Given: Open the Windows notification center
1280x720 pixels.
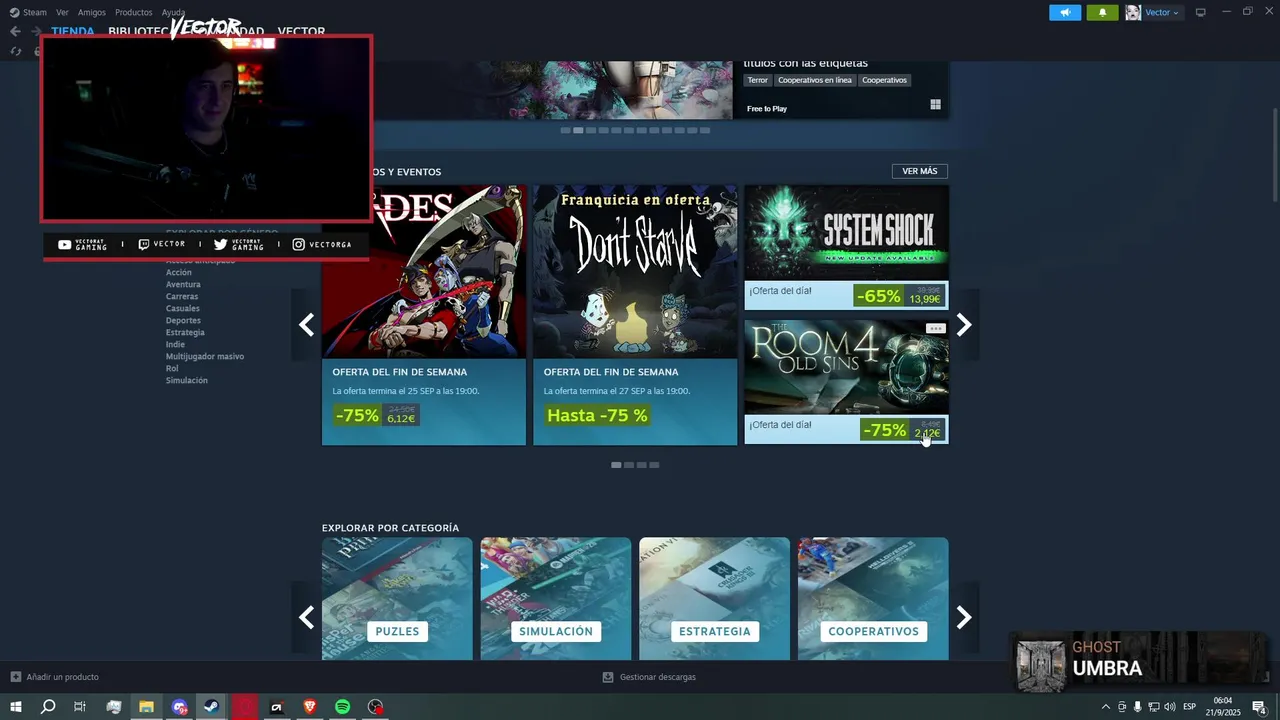Looking at the screenshot, I should [1260, 707].
